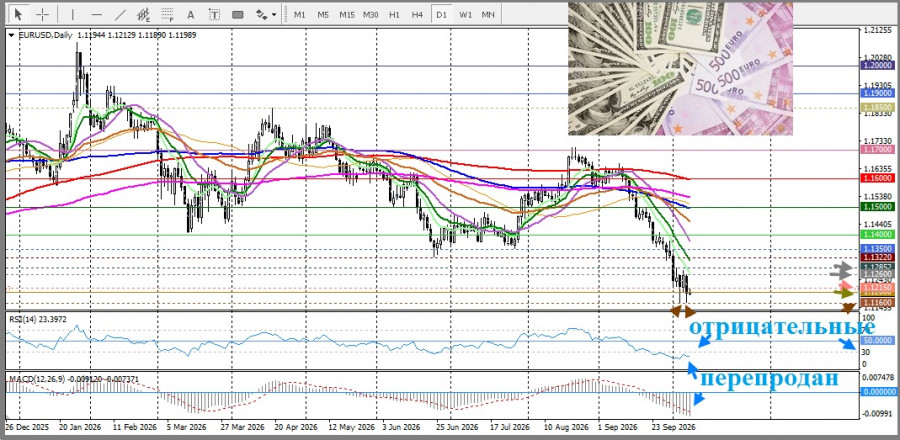Click the 17 Jul 2026 date label
Screen dimensions: 900x440
[x=511, y=428]
